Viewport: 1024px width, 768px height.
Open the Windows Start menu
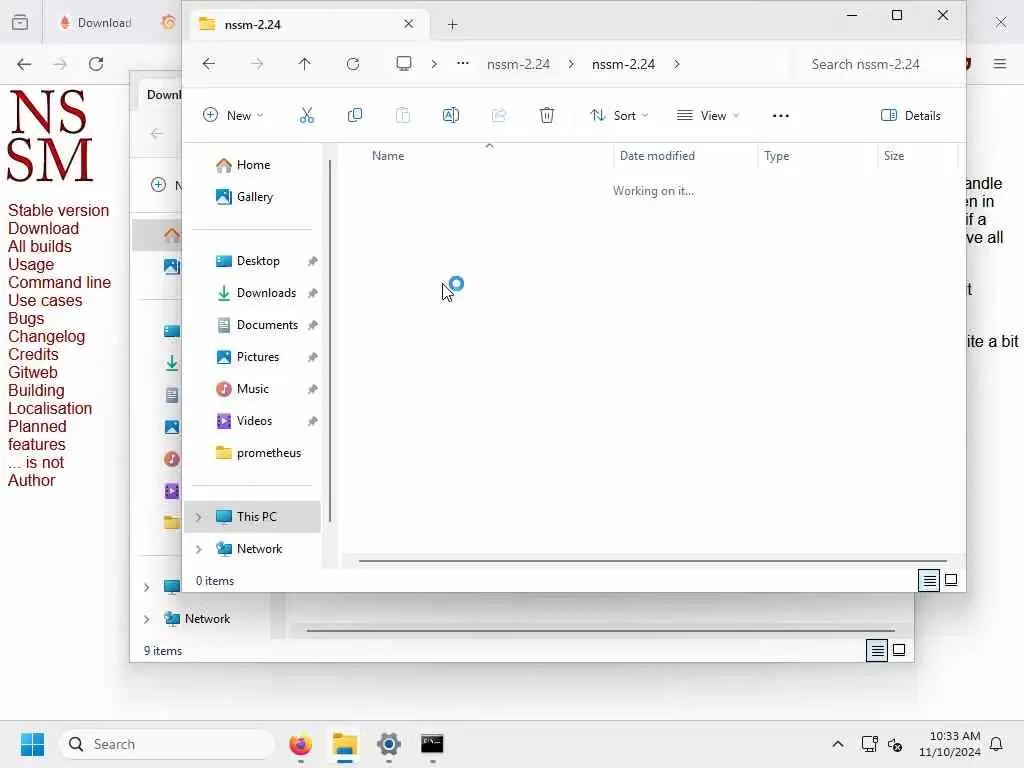(x=32, y=744)
